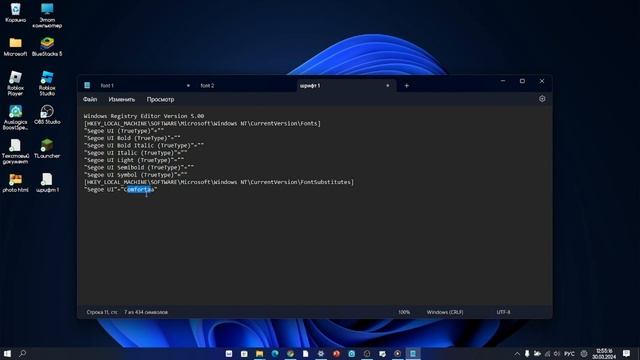Click Windows (CRLF) line ending indicator
Image resolution: width=640 pixels, height=360 pixels.
[445, 312]
